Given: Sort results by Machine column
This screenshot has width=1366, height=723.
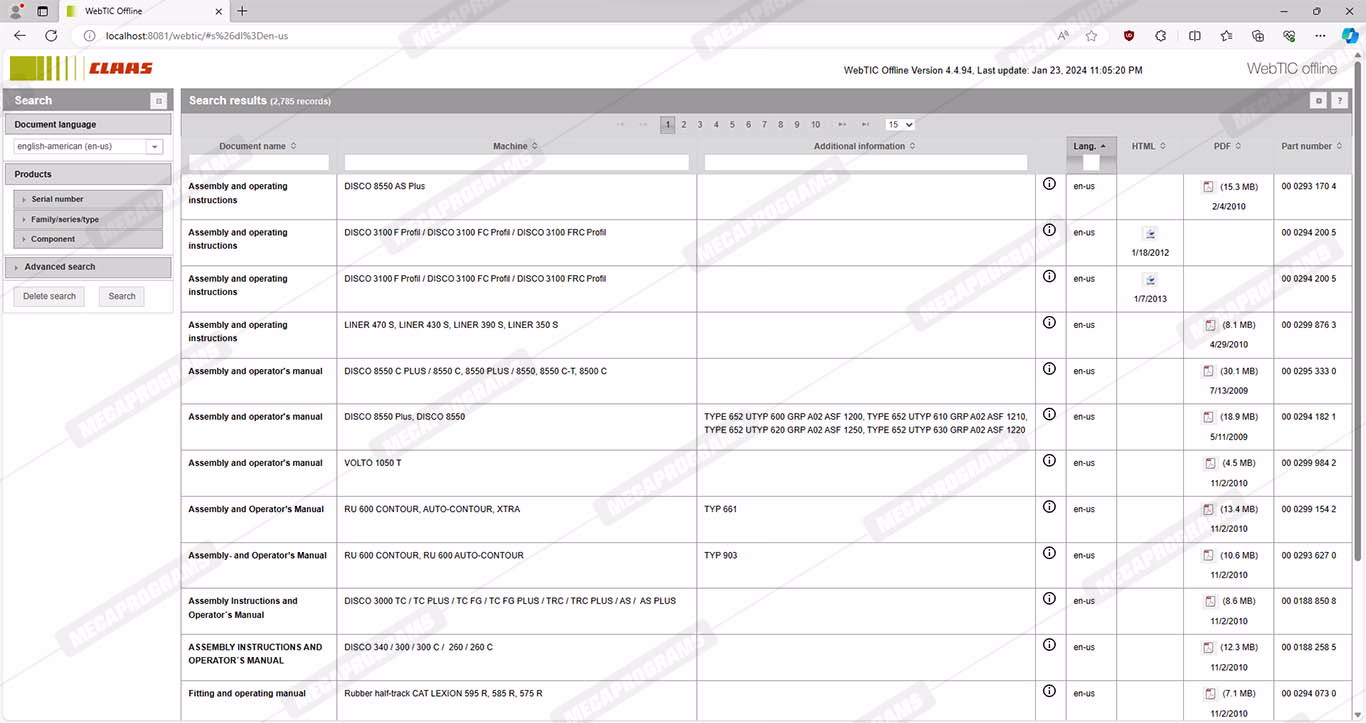Looking at the screenshot, I should [x=516, y=146].
